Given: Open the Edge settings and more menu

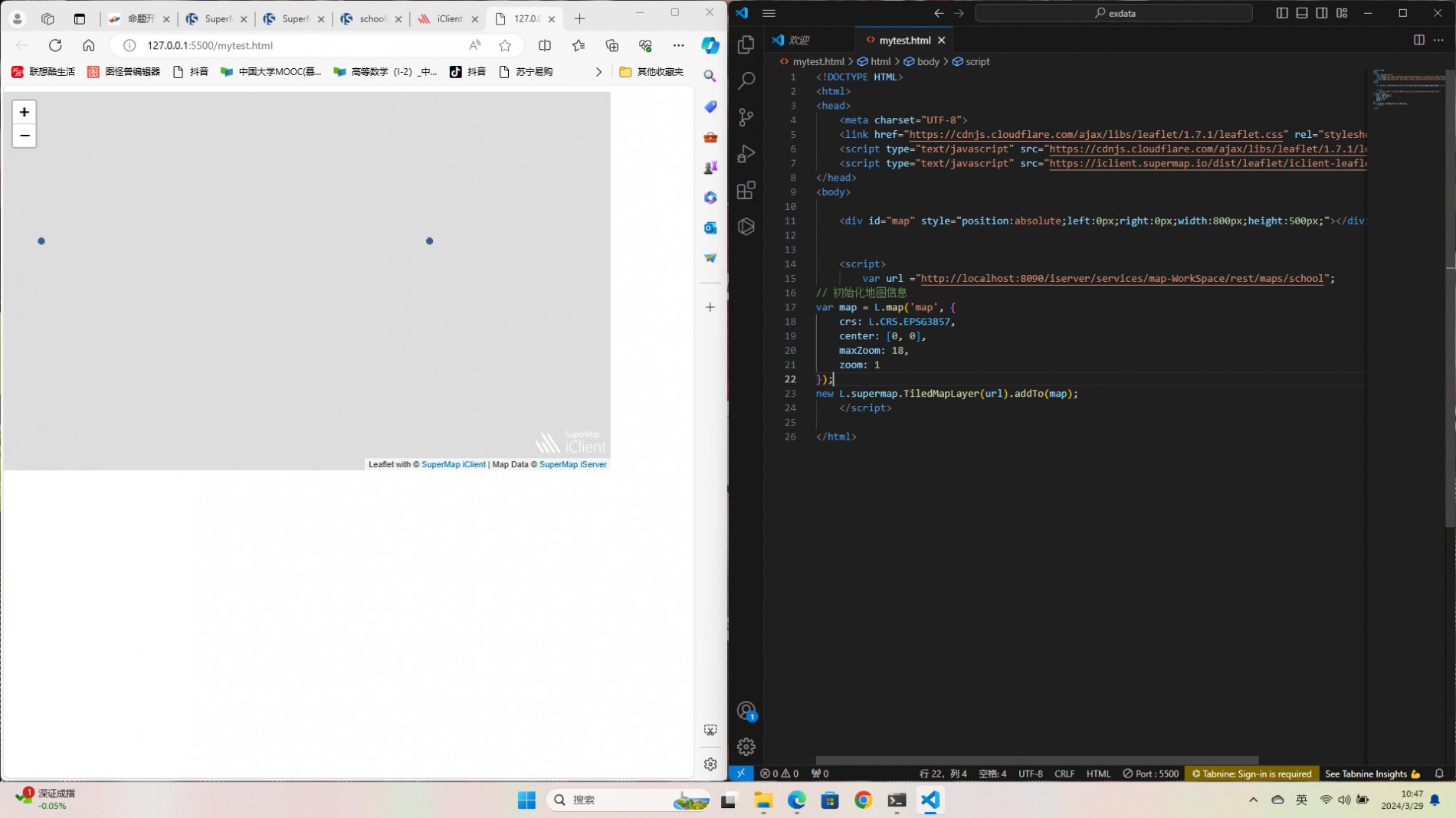Looking at the screenshot, I should 678,45.
